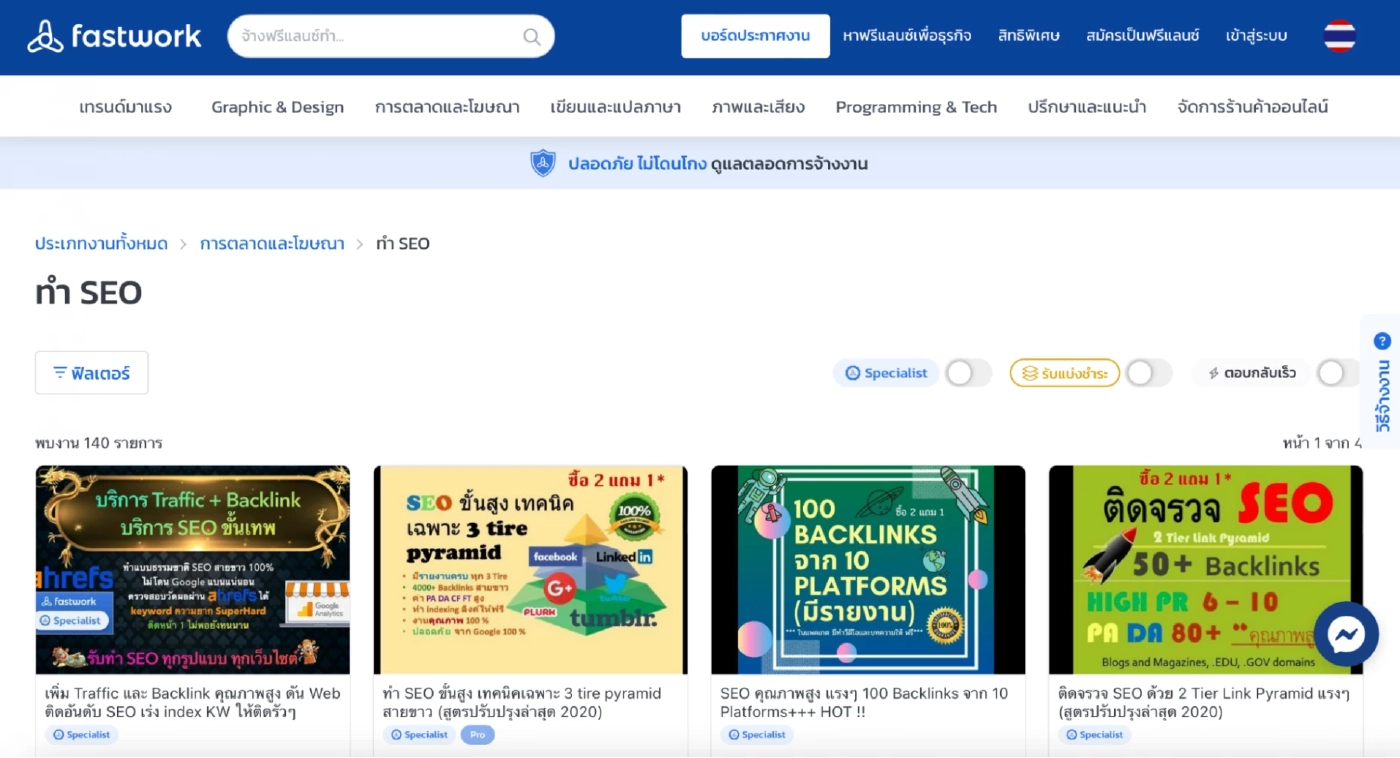Click the เข้าสู่ระบบ login link
1400x758 pixels.
coord(1256,36)
